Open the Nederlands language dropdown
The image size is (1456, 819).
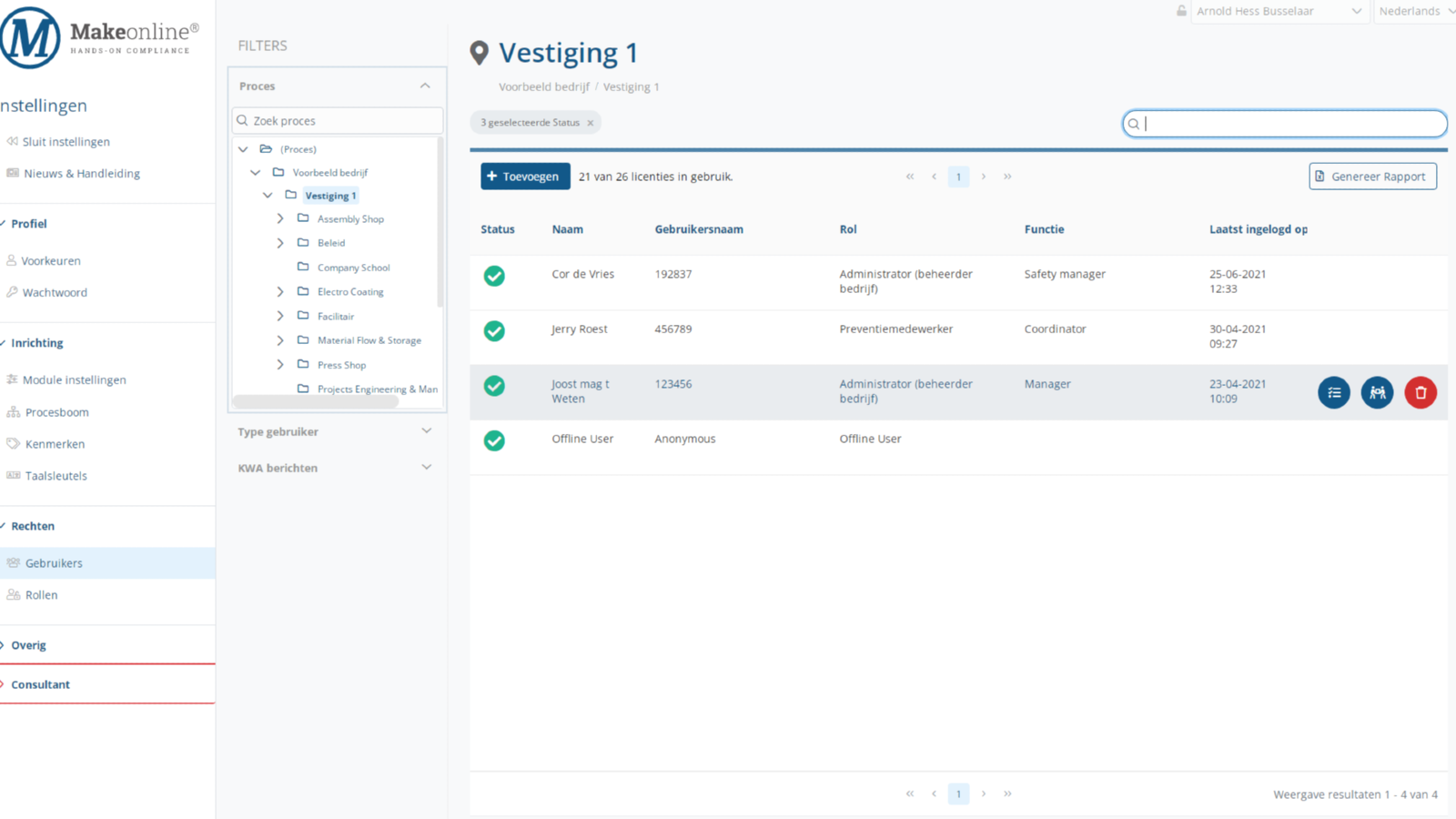1415,11
